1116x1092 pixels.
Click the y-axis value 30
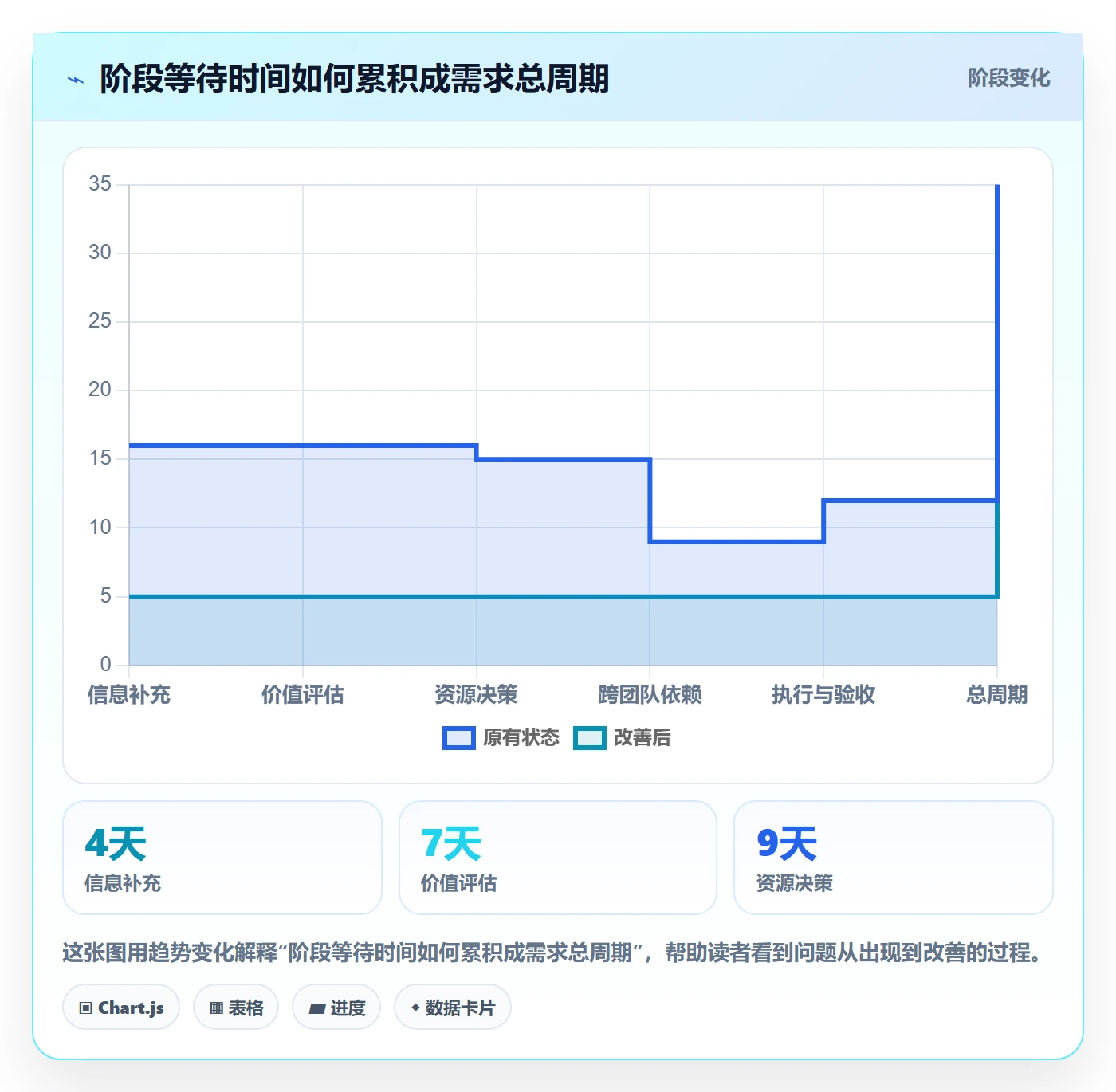[100, 253]
